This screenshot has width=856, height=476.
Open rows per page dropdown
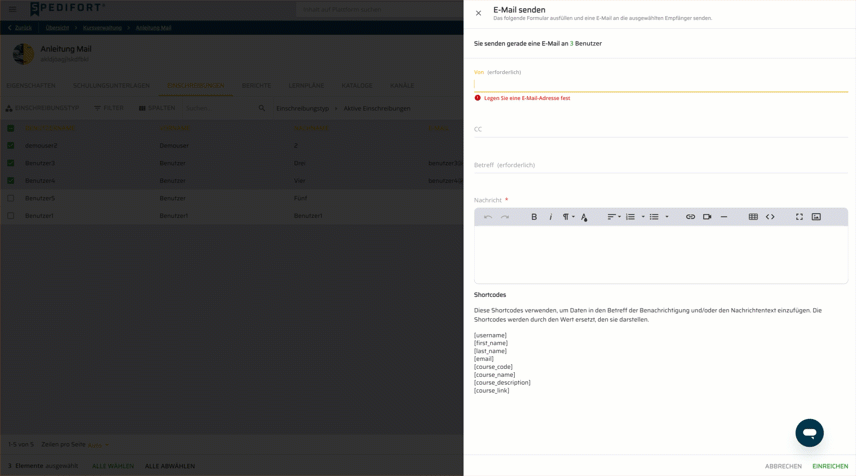99,445
